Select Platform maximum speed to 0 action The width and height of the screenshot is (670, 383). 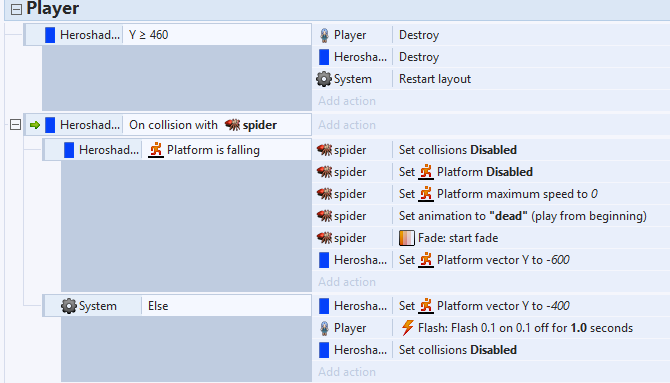point(491,194)
